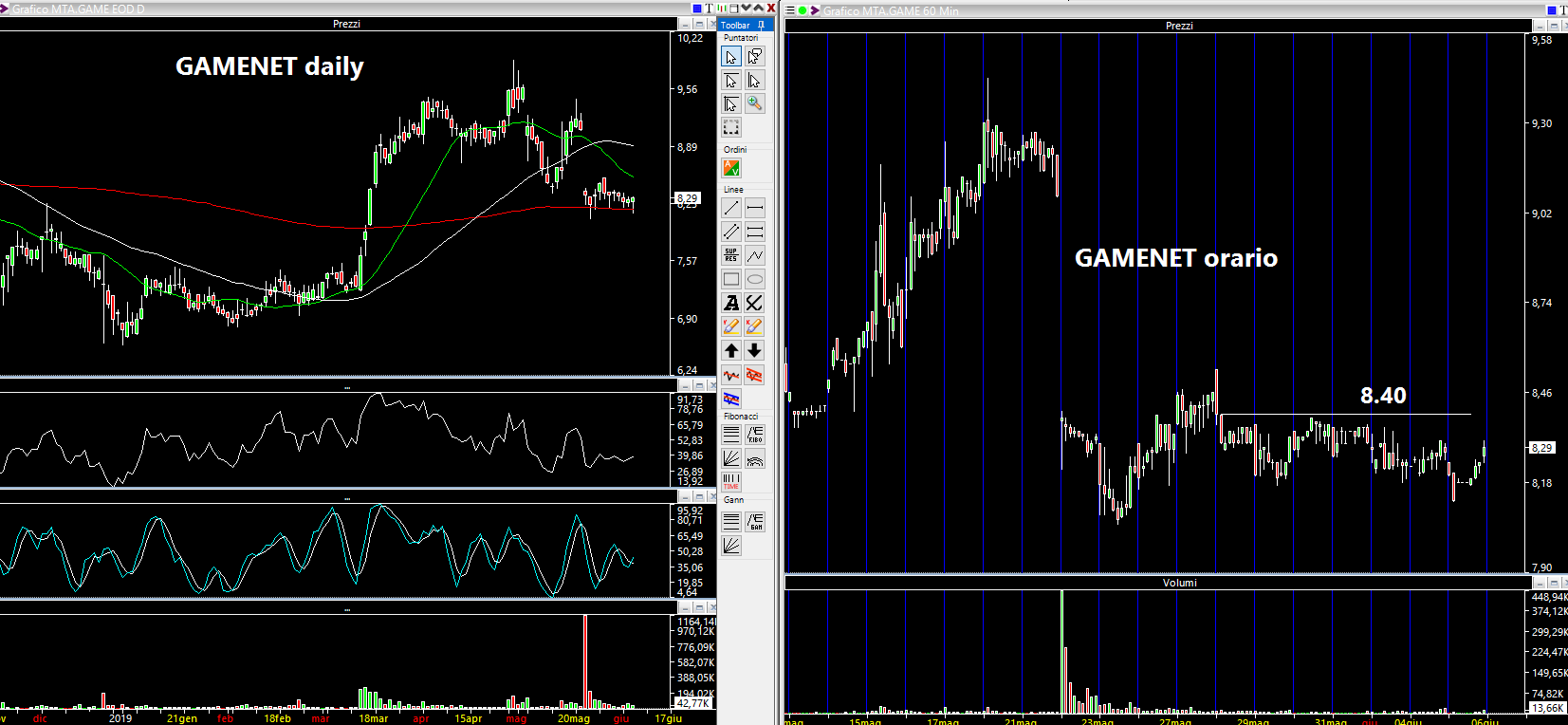Pin the Toolbar panel
Viewport: 1568px width, 725px height.
(x=761, y=26)
